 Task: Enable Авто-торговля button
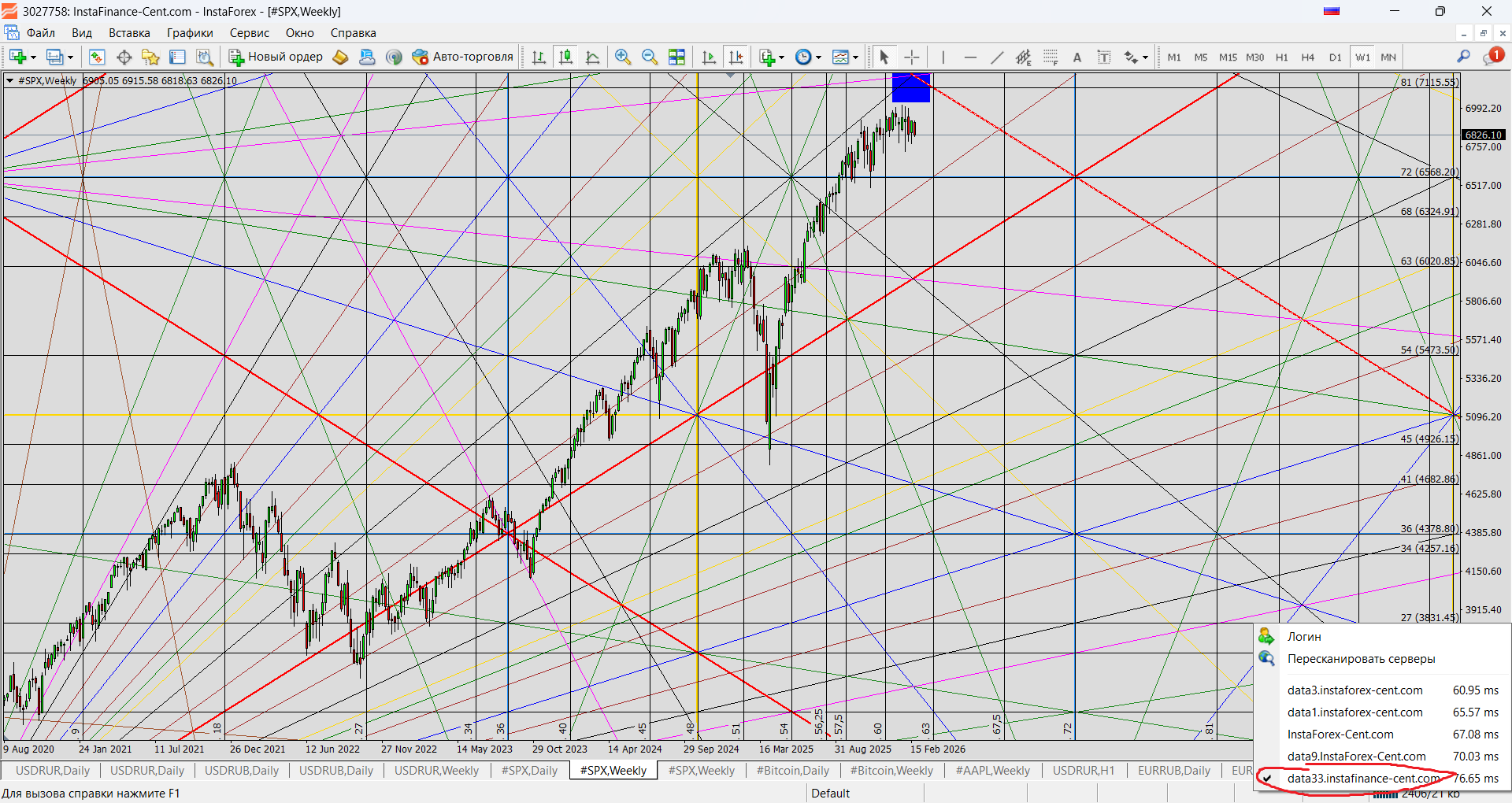pos(462,57)
